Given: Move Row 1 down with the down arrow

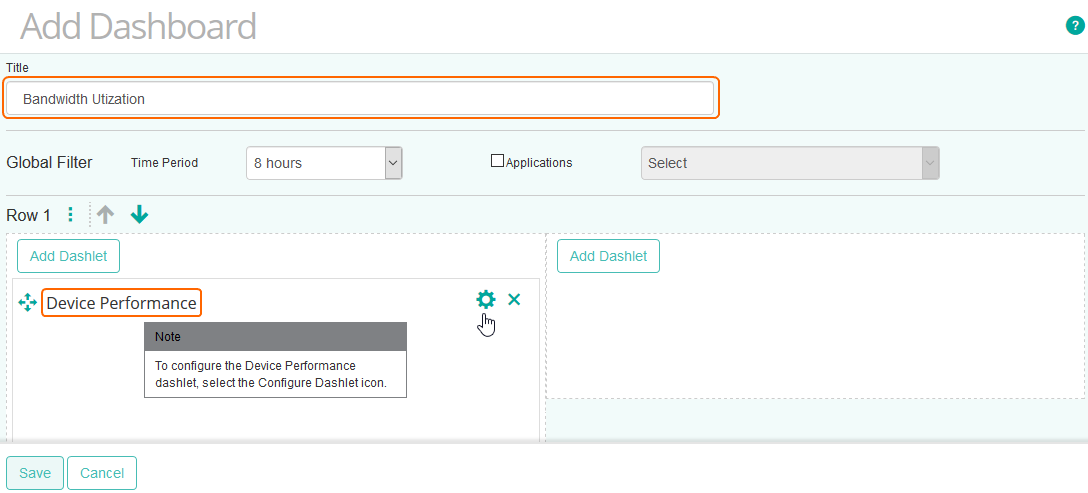Looking at the screenshot, I should (x=139, y=215).
